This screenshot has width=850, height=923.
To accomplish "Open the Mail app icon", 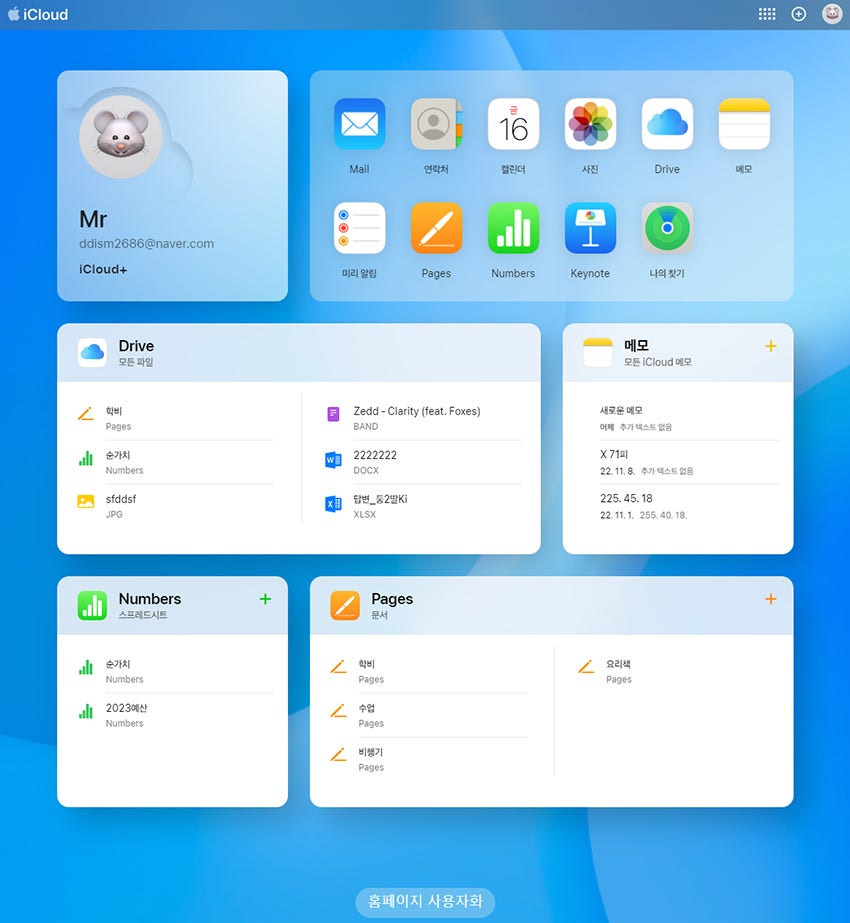I will 359,124.
